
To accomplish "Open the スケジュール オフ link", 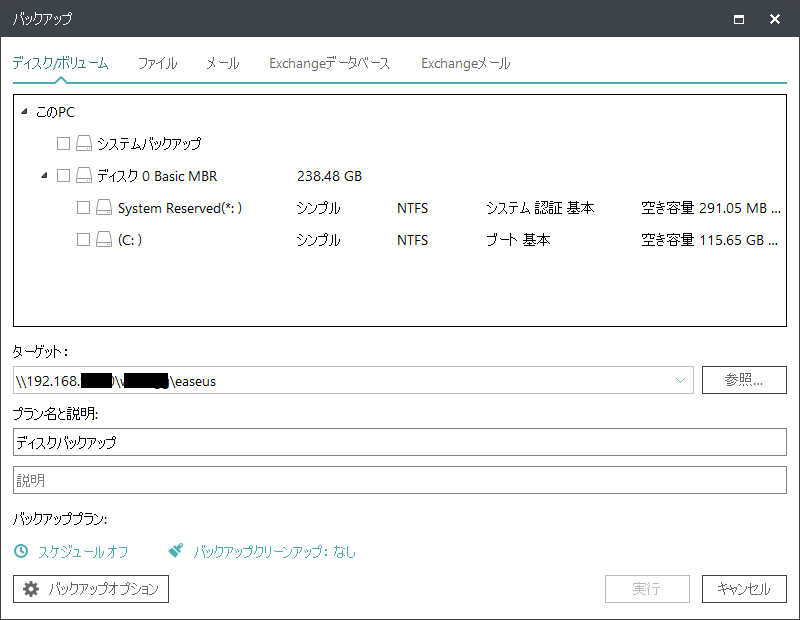I will [x=83, y=551].
